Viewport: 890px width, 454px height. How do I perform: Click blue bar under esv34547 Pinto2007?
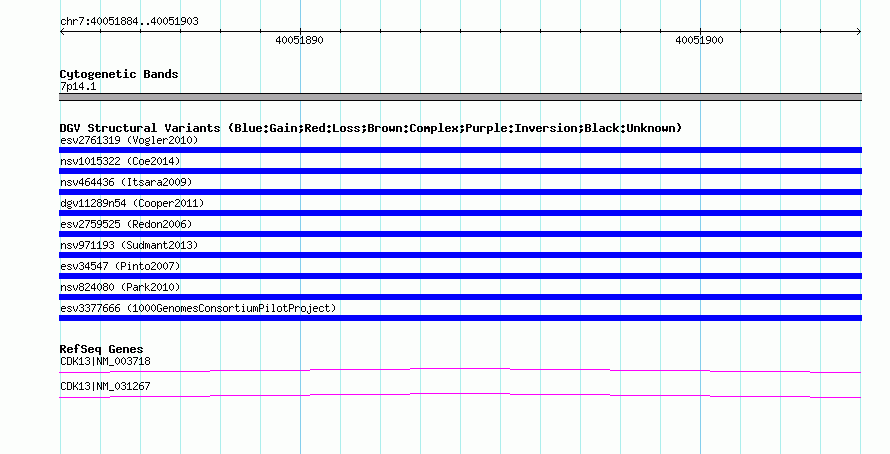(460, 276)
